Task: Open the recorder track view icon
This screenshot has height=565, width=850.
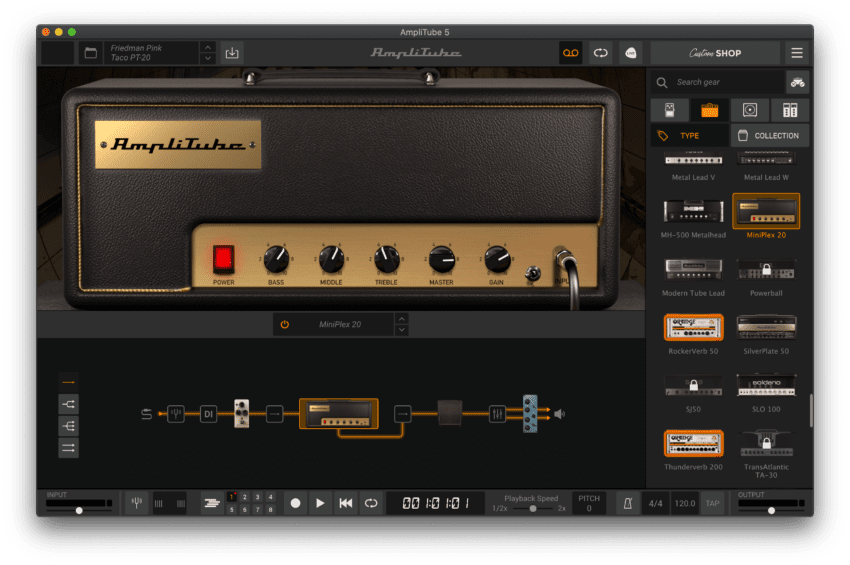Action: (x=211, y=503)
